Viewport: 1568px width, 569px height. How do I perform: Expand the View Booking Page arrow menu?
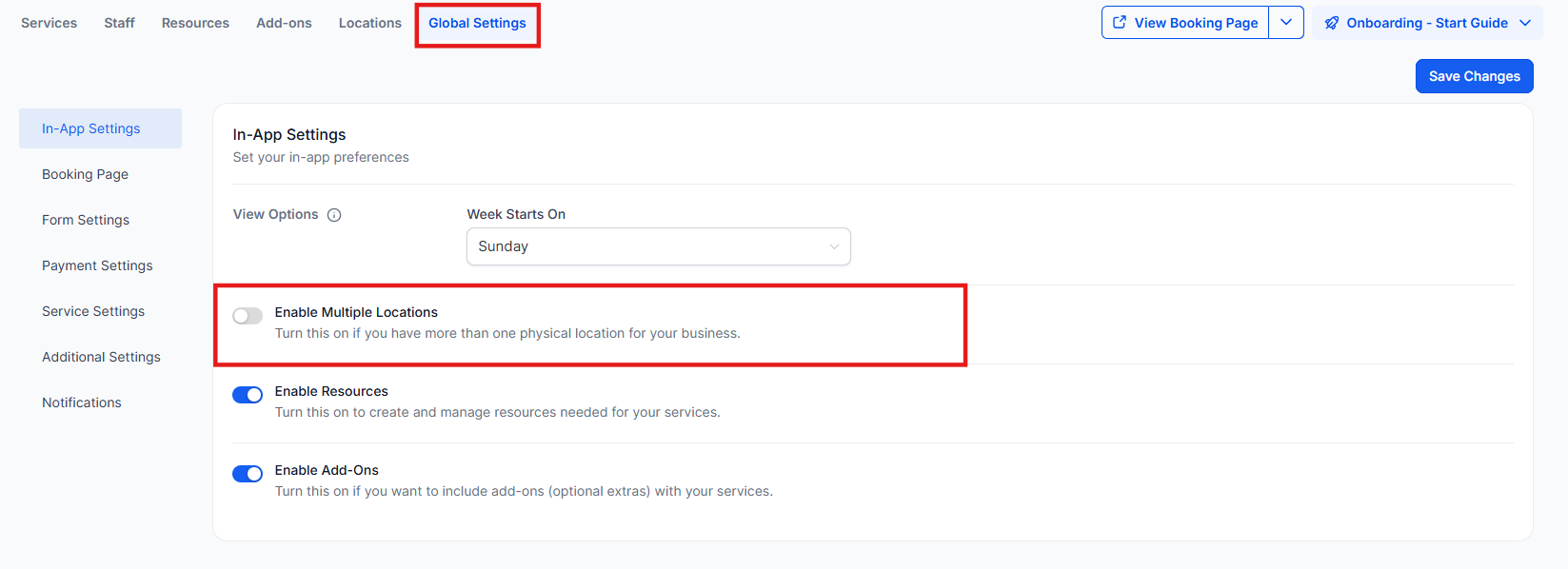click(x=1286, y=23)
